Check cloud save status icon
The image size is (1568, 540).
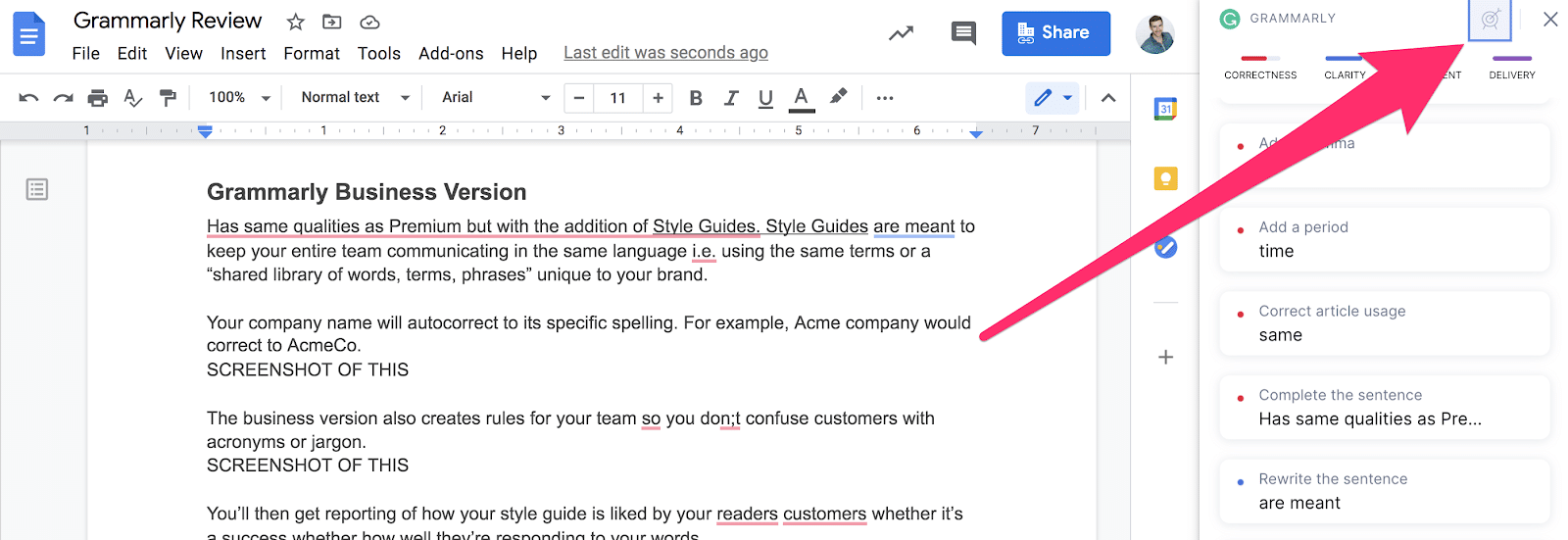pyautogui.click(x=369, y=22)
